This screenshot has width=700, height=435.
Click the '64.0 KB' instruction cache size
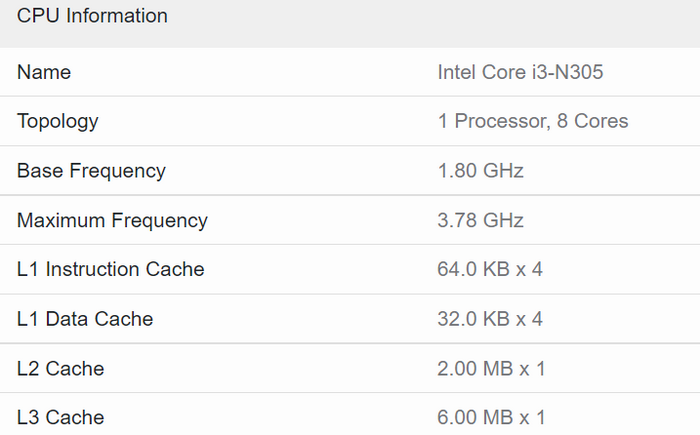coord(474,269)
